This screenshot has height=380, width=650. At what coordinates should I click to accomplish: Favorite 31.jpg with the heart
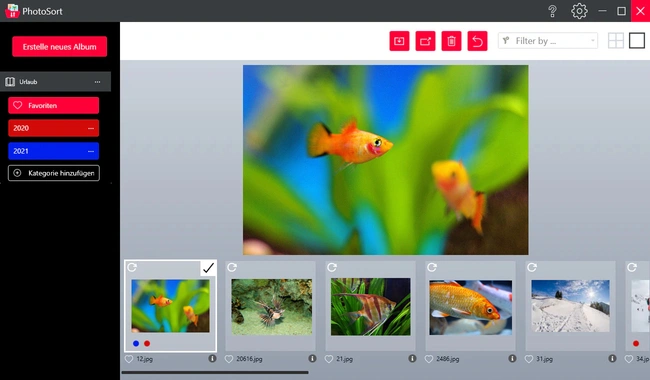(529, 359)
